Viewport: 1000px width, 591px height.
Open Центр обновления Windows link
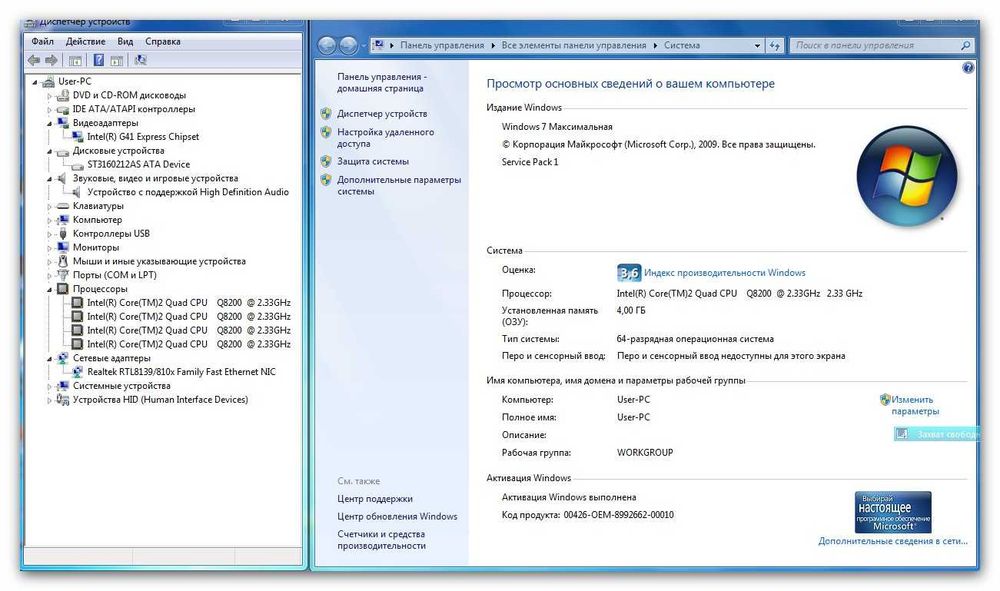click(397, 516)
